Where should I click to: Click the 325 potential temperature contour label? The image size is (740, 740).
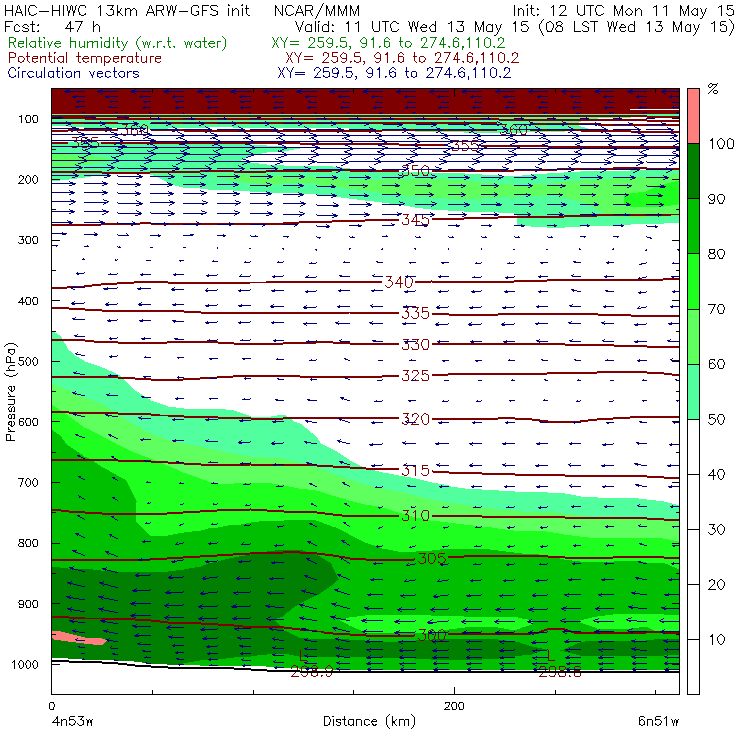click(x=415, y=376)
